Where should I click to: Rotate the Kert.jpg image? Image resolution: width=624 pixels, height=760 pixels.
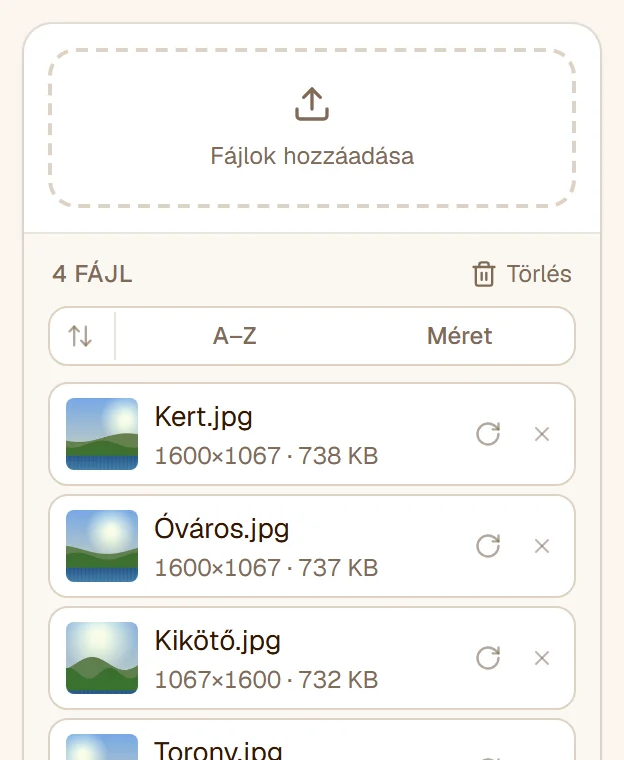[x=488, y=434]
